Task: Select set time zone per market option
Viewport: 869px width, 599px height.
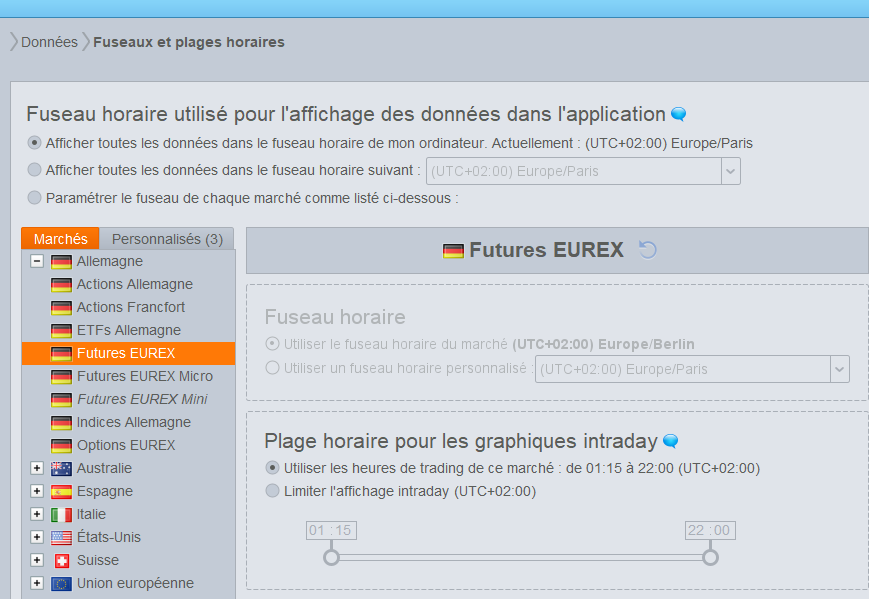Action: [x=34, y=197]
